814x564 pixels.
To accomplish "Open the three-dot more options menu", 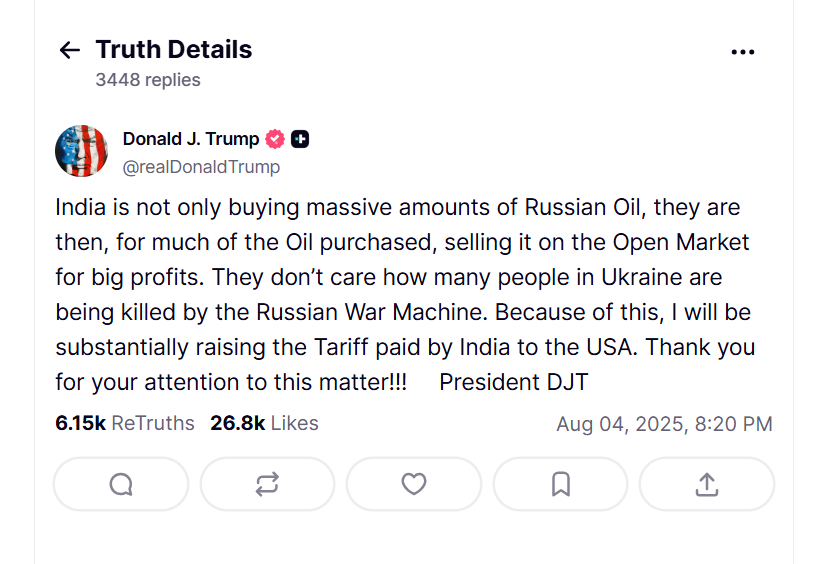I will pos(742,52).
